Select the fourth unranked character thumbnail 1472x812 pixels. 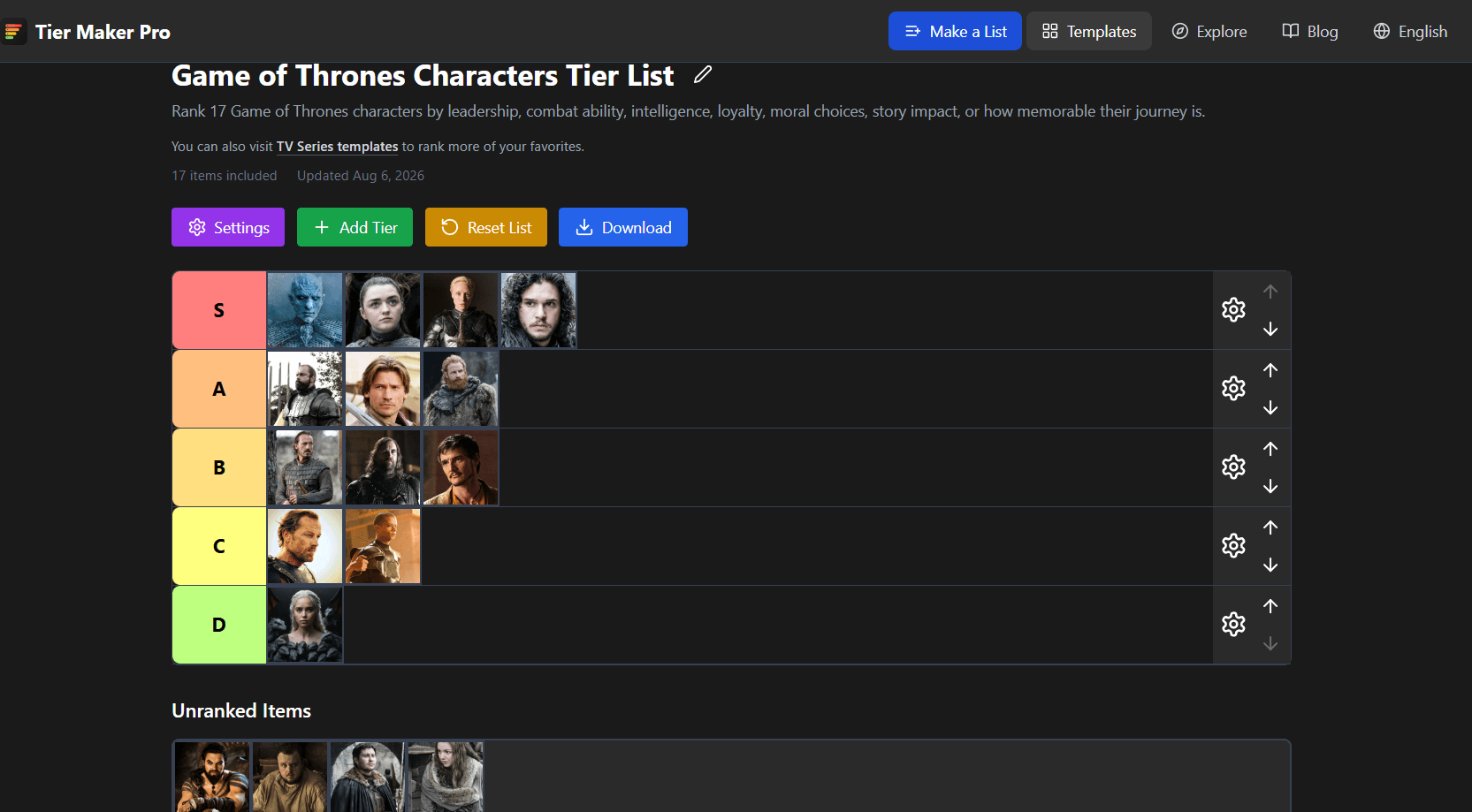click(x=446, y=777)
